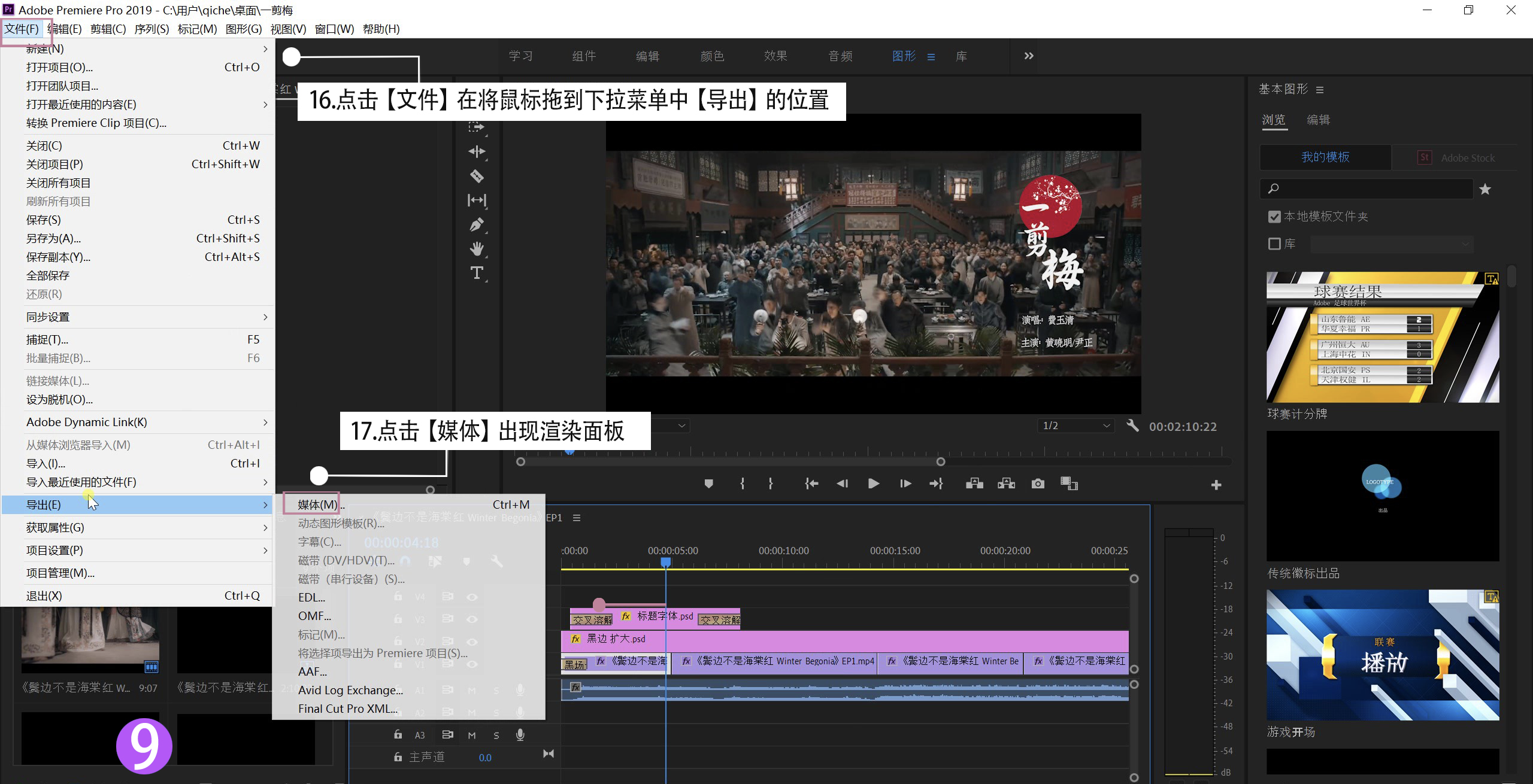The width and height of the screenshot is (1533, 784).
Task: Click the Mark Out button
Action: click(x=771, y=484)
